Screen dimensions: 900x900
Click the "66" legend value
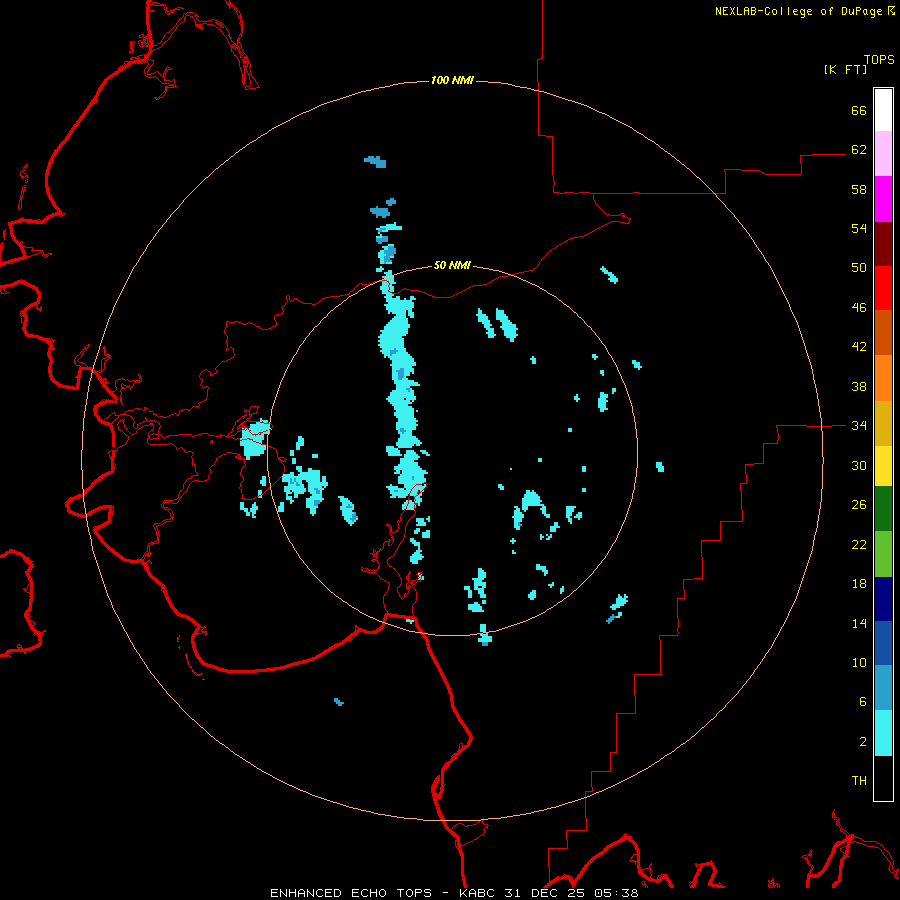coord(859,110)
